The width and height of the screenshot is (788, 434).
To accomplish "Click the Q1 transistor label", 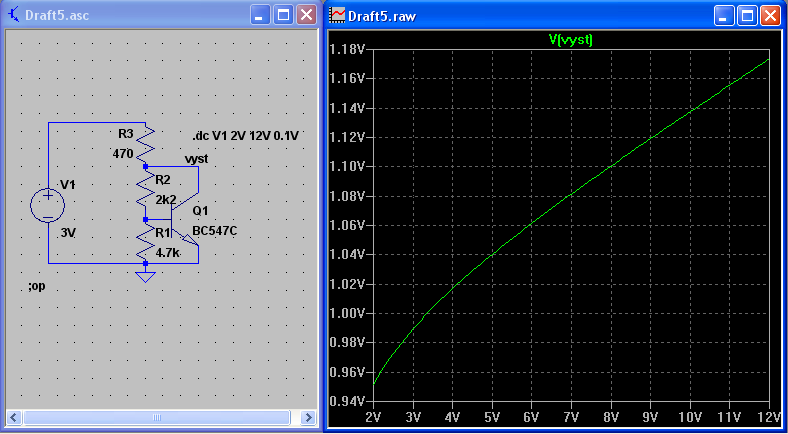I will tap(201, 210).
